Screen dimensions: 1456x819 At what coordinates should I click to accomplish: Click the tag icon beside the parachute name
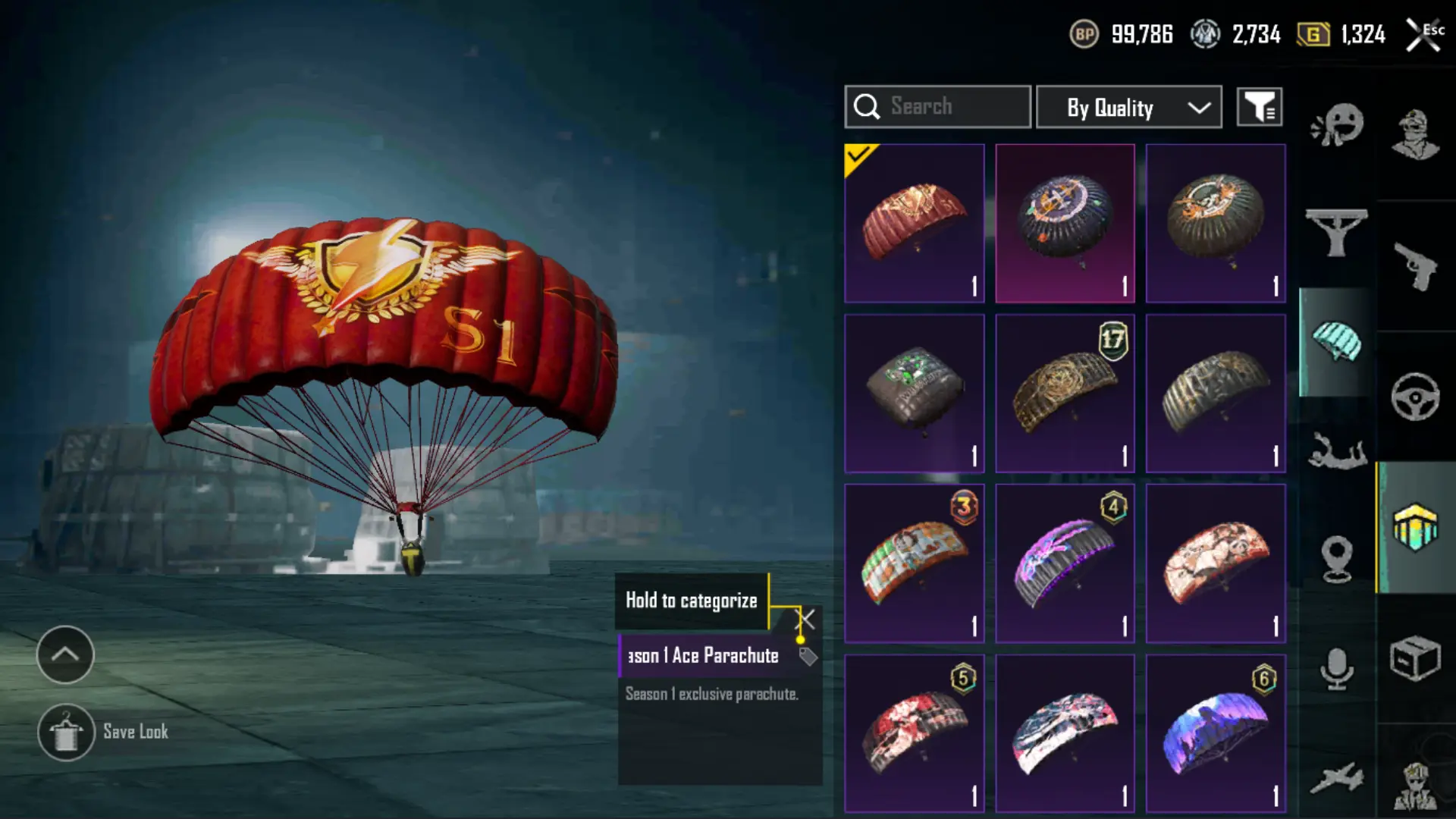[x=808, y=656]
